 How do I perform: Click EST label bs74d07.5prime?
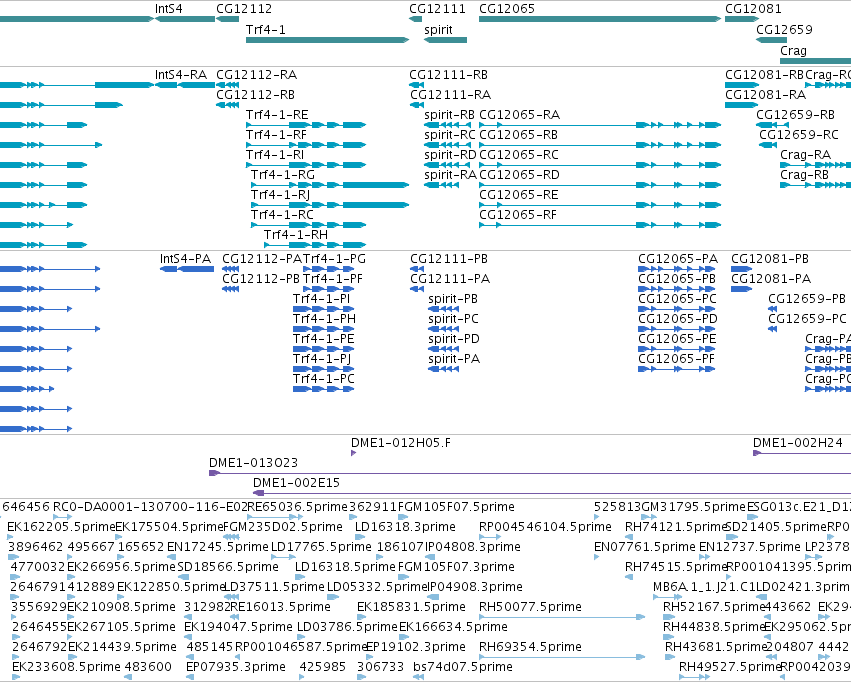click(463, 667)
